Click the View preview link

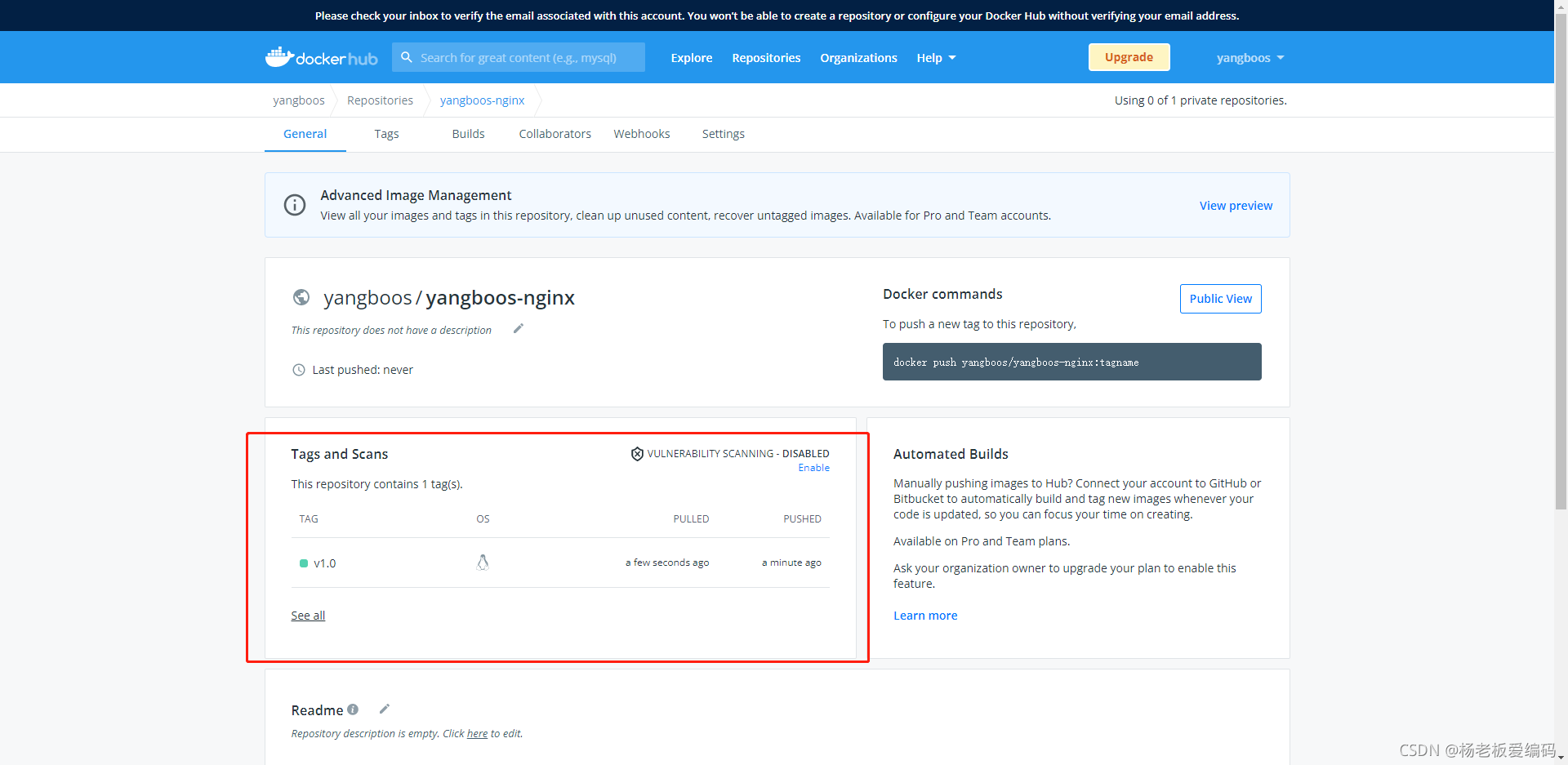pyautogui.click(x=1236, y=206)
